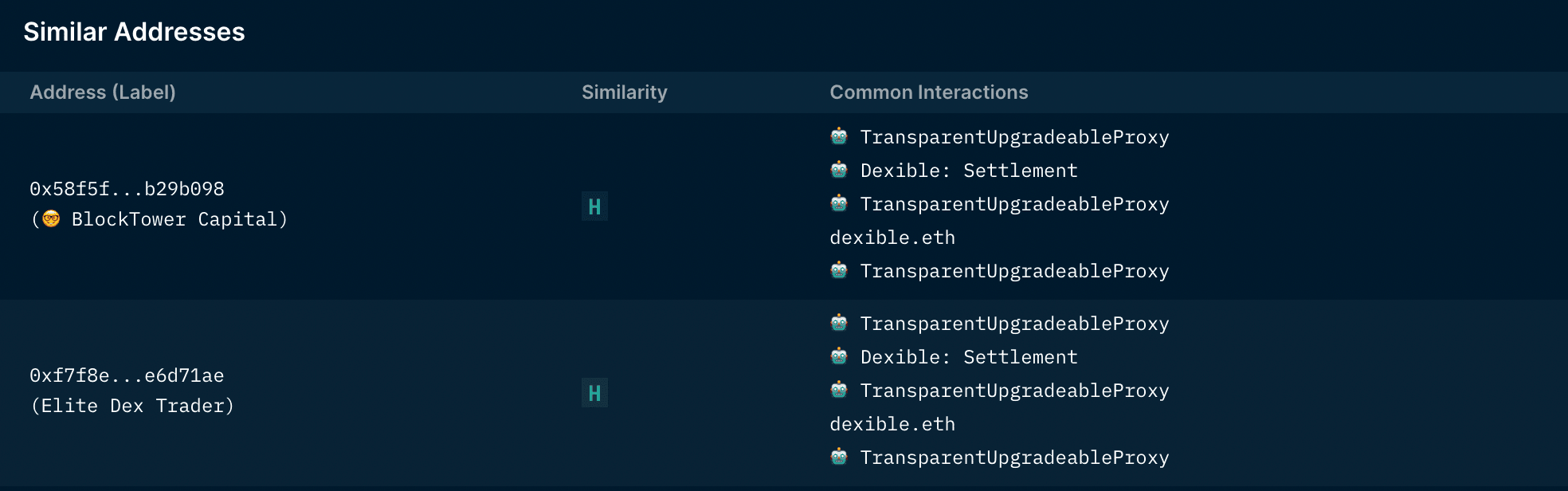Viewport: 1568px width, 491px height.
Task: Open dexible.eth in the Elite Dex Trader row
Action: [x=892, y=424]
